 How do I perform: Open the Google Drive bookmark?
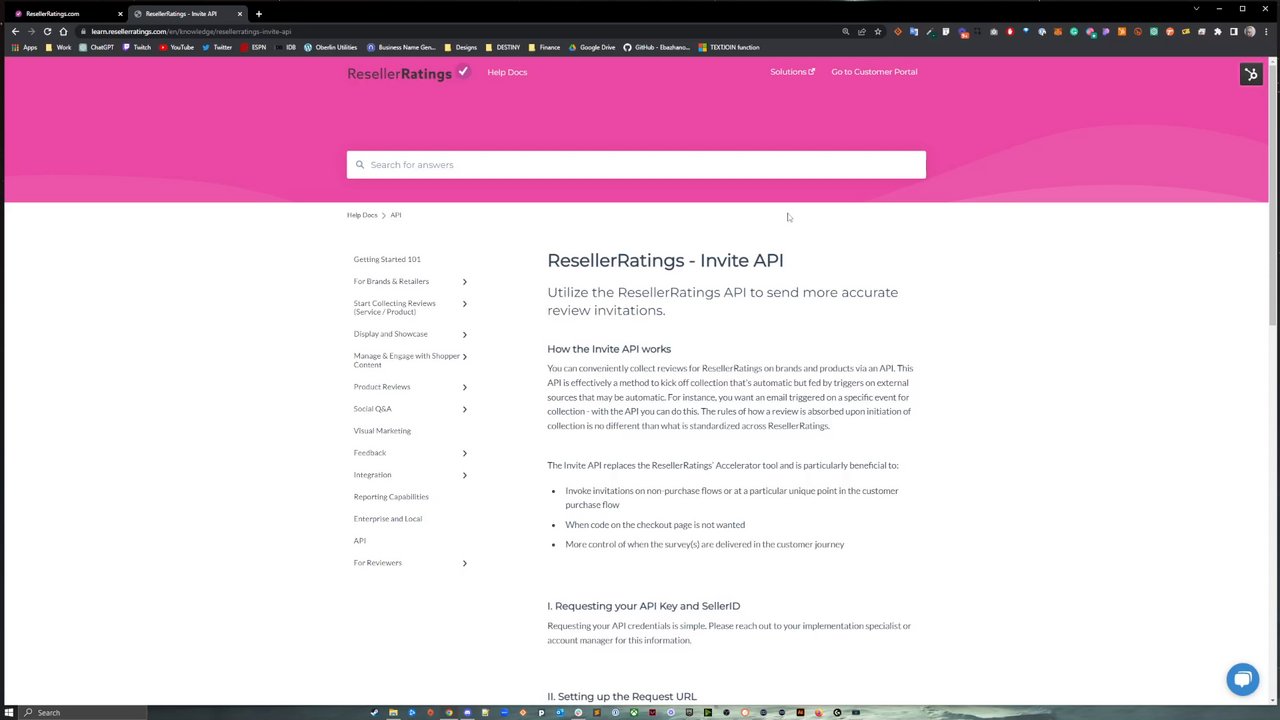pyautogui.click(x=592, y=47)
